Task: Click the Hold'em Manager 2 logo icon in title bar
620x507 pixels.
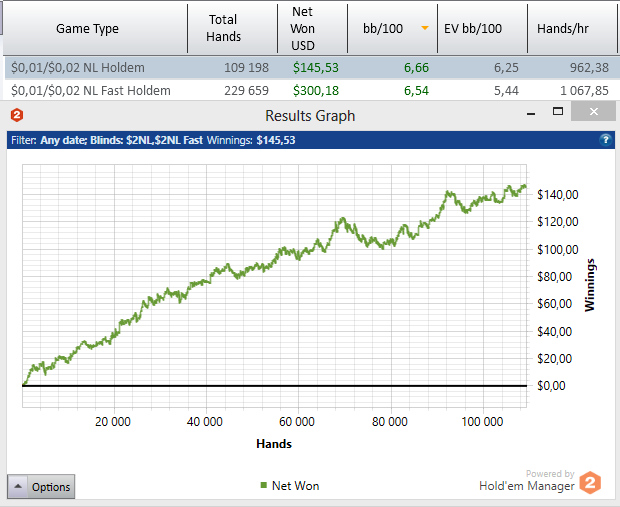Action: [x=17, y=115]
